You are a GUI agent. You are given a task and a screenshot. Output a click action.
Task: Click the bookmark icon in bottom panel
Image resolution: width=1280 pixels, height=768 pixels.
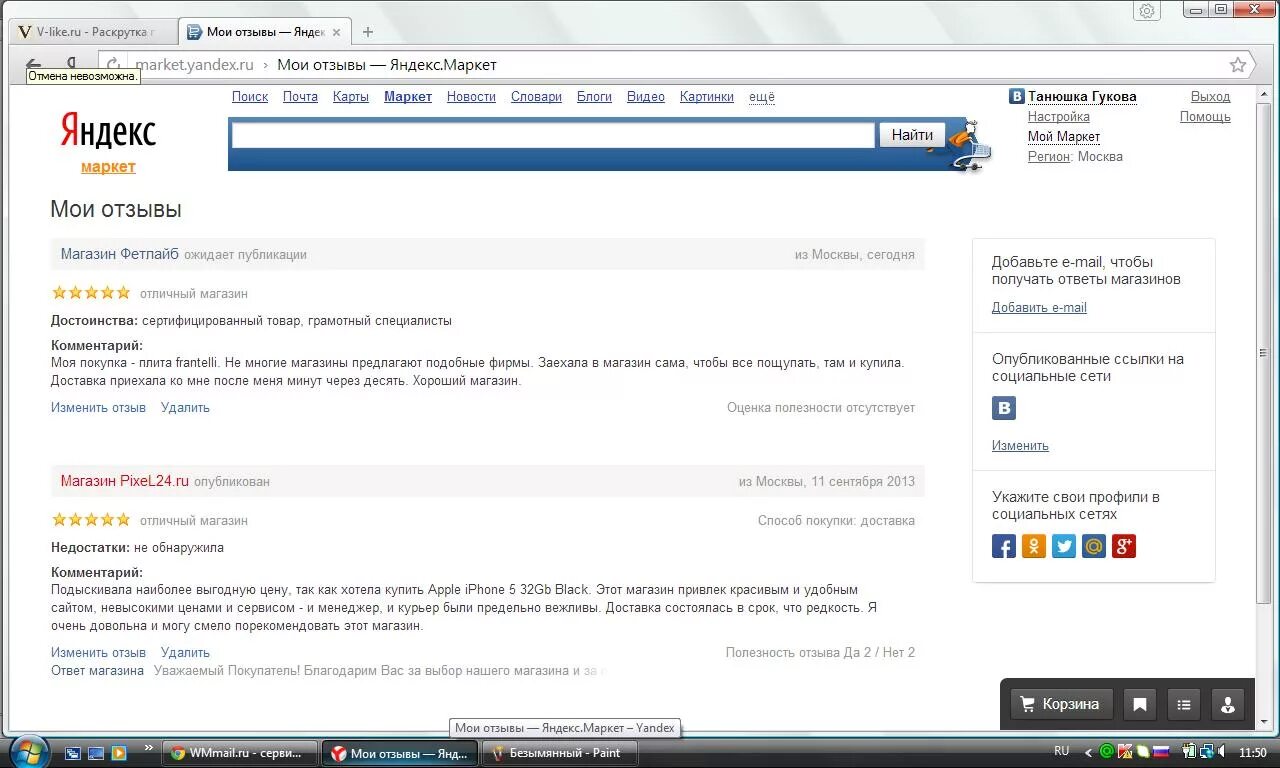click(1140, 704)
